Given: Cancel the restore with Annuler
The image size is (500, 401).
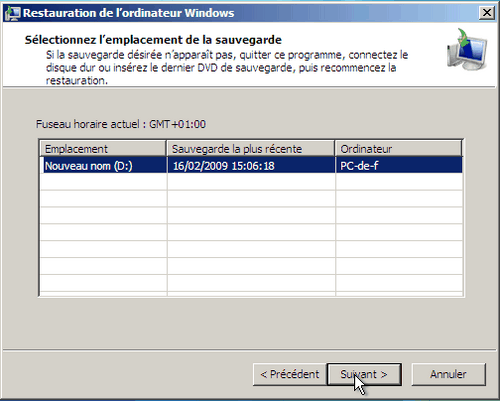Looking at the screenshot, I should (x=448, y=374).
